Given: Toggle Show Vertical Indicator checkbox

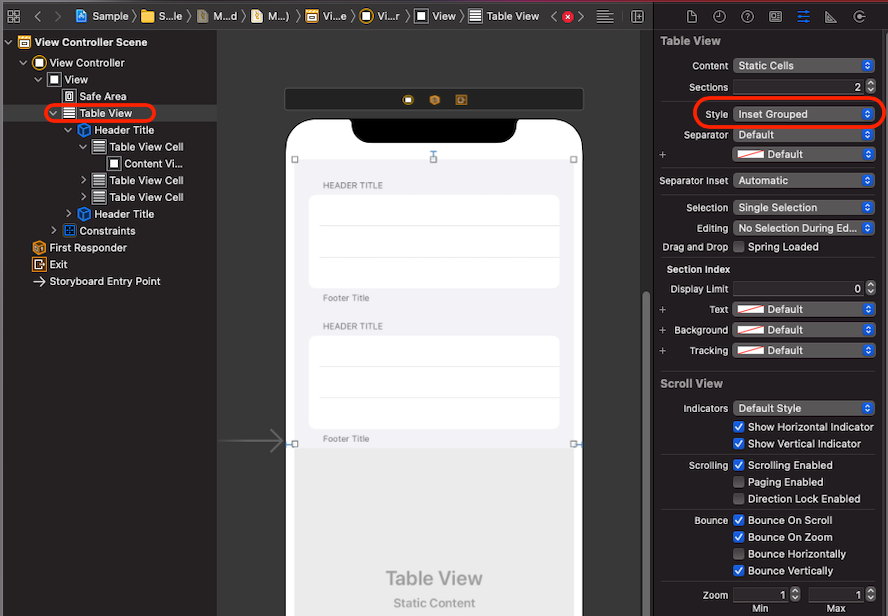Looking at the screenshot, I should pyautogui.click(x=738, y=444).
